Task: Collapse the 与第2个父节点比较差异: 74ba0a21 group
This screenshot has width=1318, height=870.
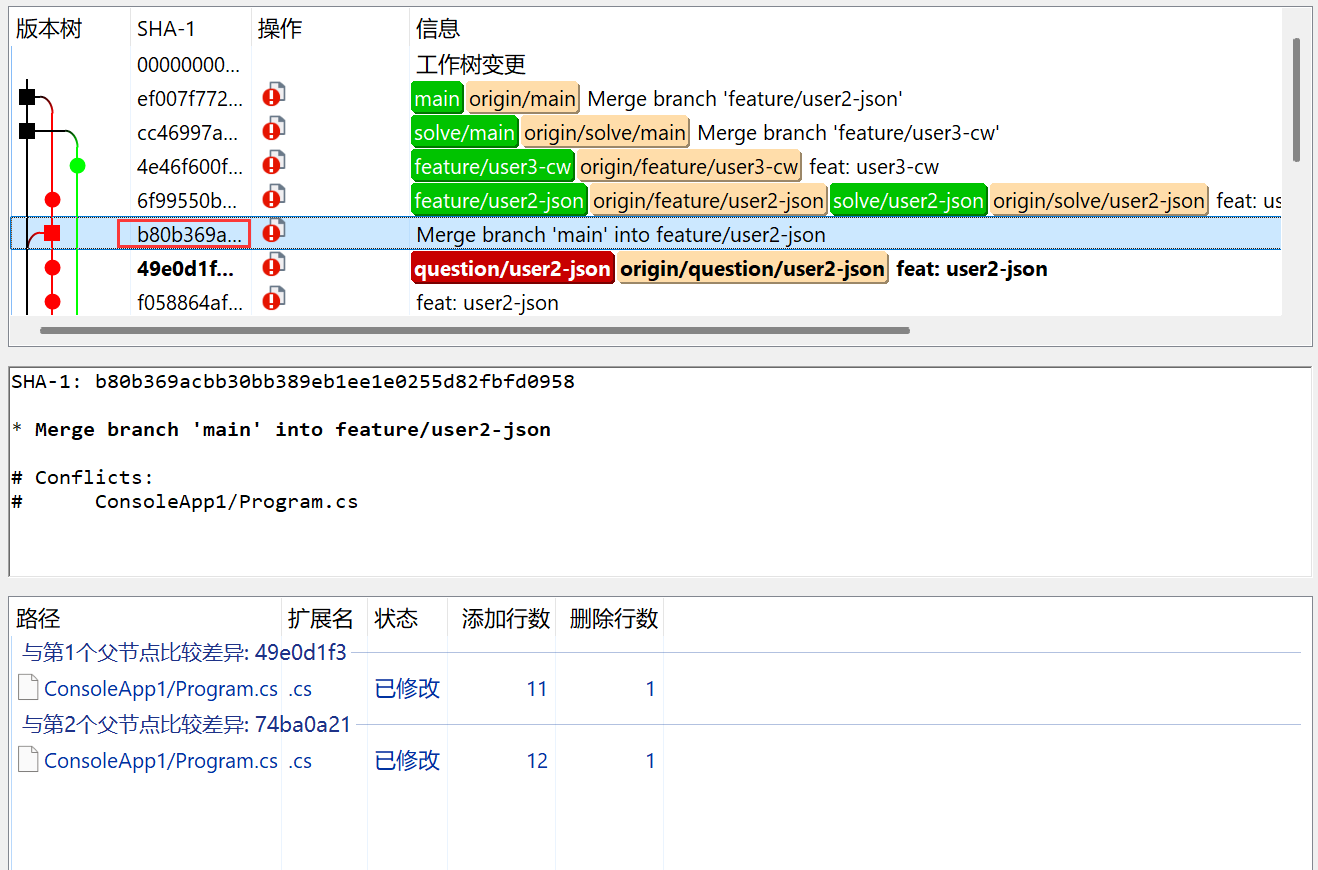Action: (186, 724)
